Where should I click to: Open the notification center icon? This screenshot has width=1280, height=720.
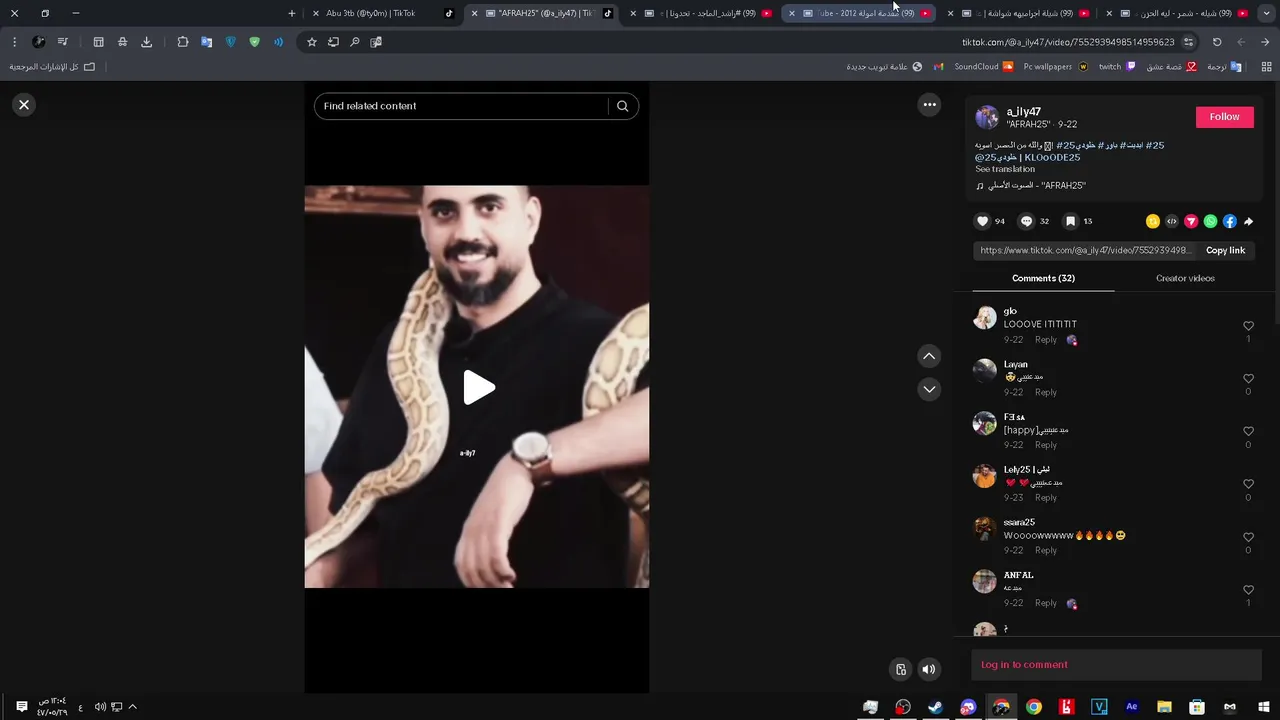tap(22, 707)
